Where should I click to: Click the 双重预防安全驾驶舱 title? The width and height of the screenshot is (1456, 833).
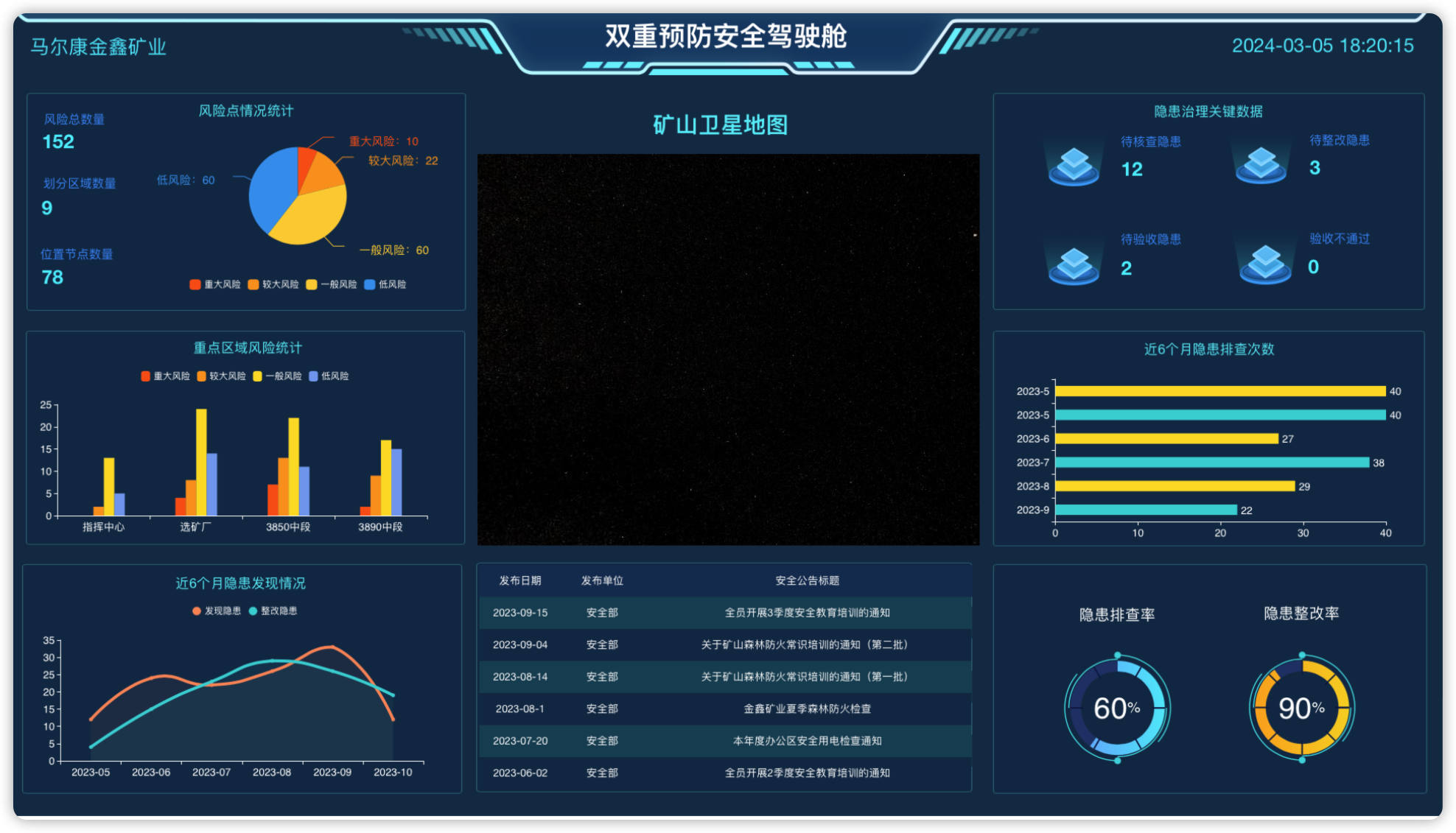[x=726, y=35]
